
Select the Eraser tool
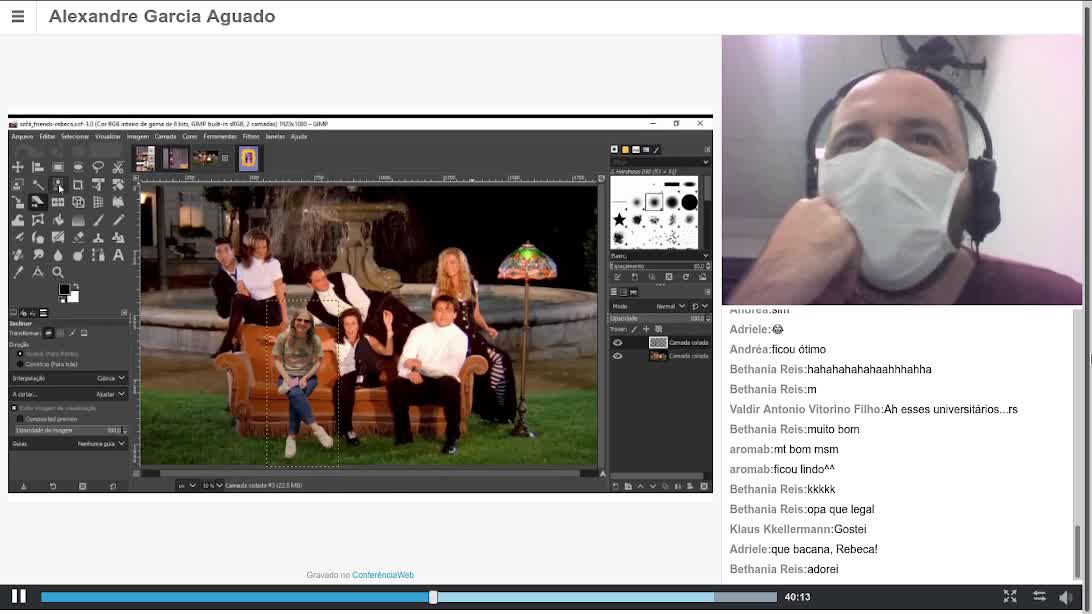pyautogui.click(x=78, y=237)
